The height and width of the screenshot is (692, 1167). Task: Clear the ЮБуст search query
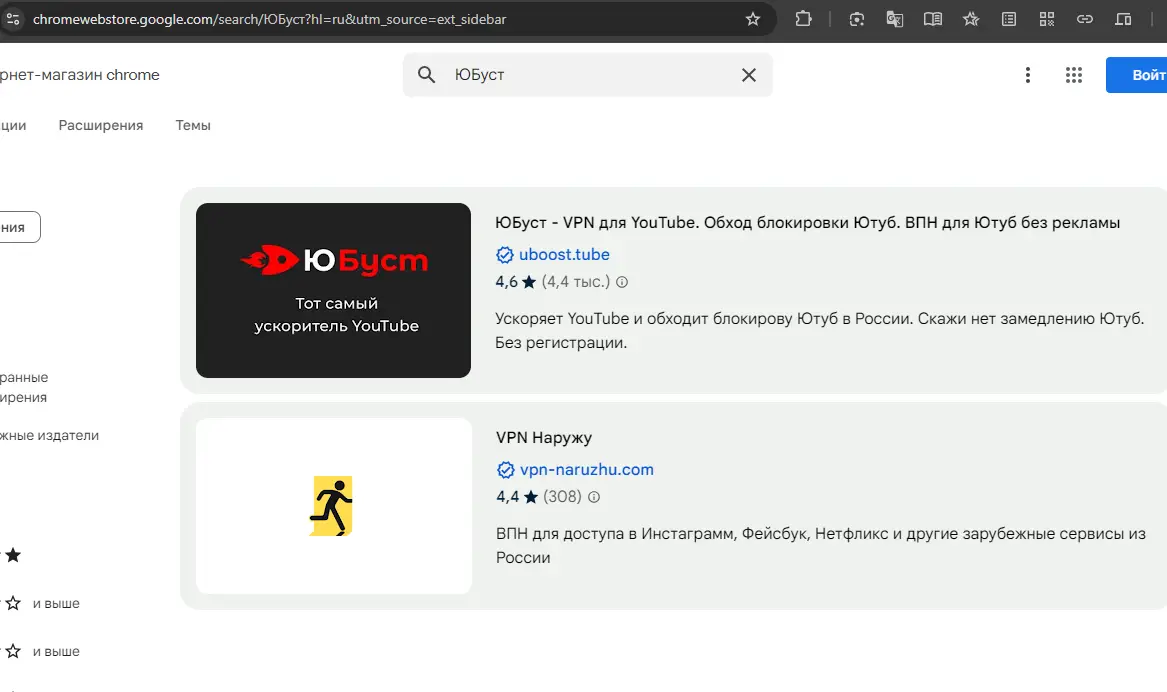[x=749, y=74]
